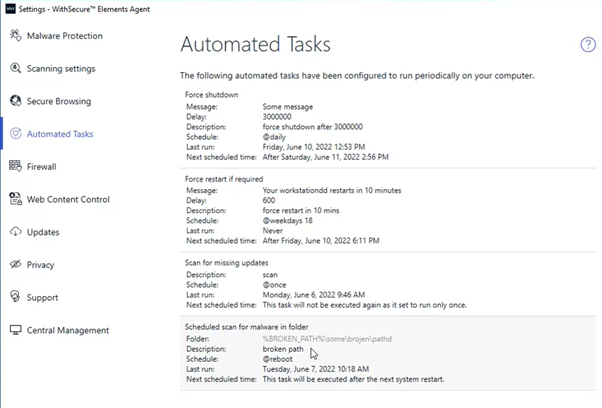Click the Support headset icon

tap(15, 297)
